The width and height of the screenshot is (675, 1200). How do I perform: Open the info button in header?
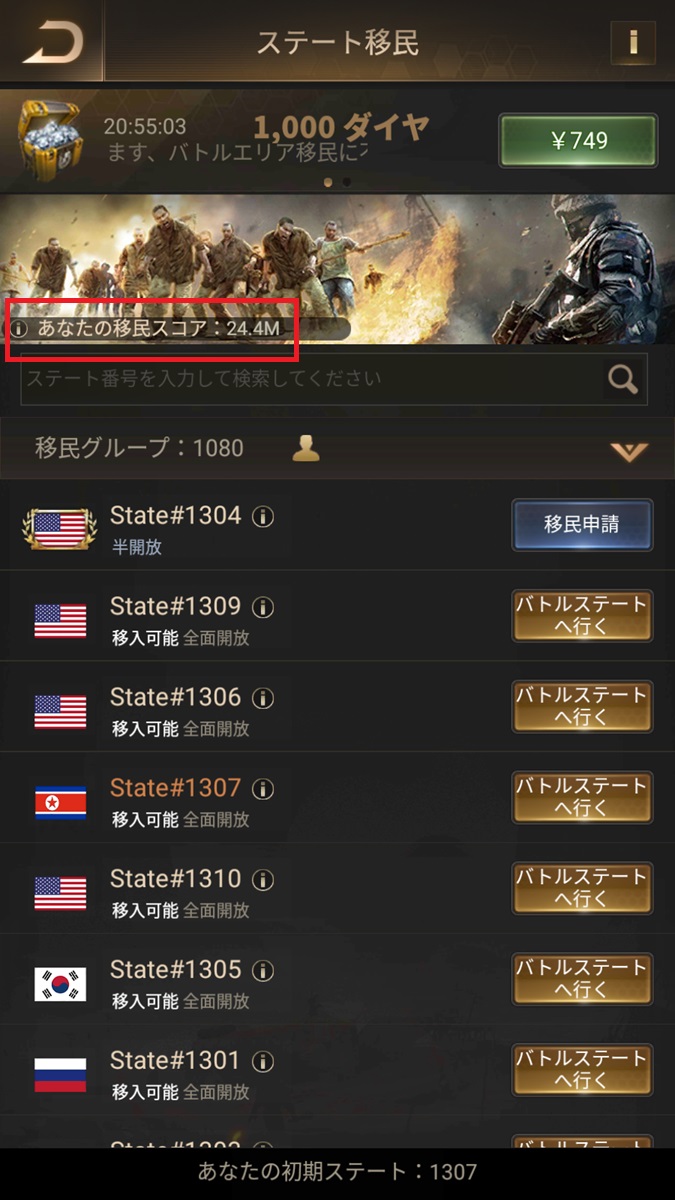pos(632,42)
